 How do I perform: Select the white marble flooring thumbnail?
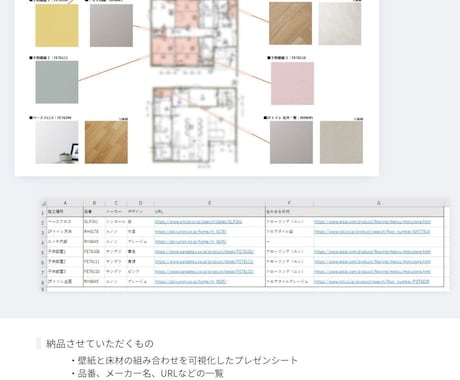pyautogui.click(x=340, y=23)
